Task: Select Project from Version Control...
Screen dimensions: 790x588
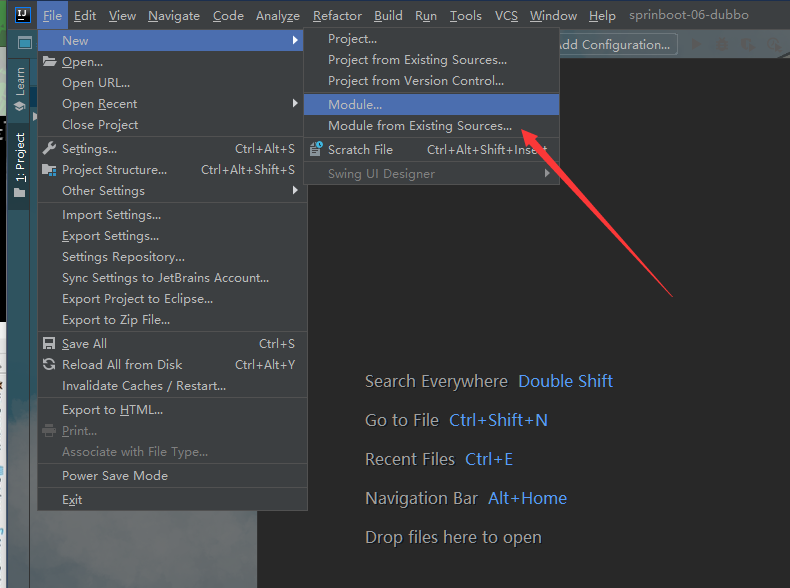Action: (415, 81)
